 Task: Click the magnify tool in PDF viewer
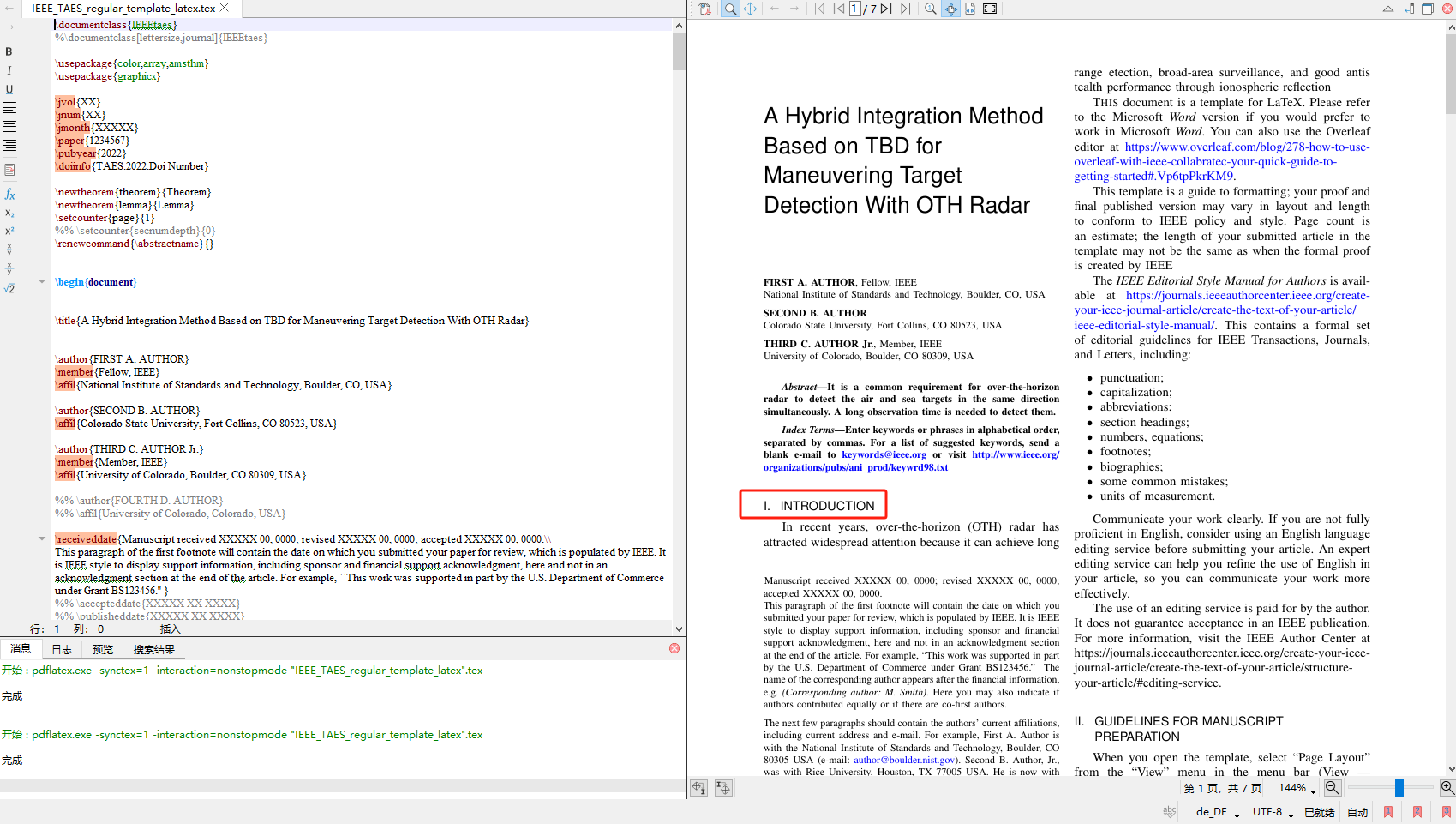(730, 9)
